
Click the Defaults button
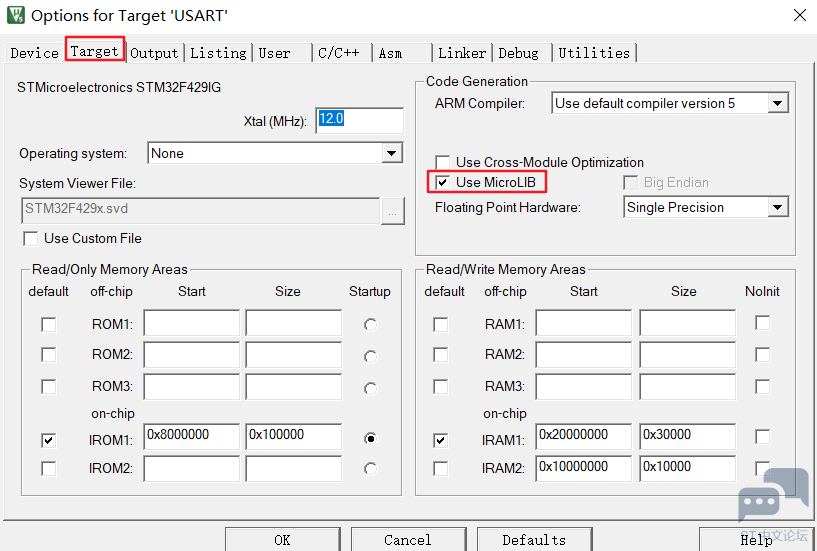click(534, 539)
